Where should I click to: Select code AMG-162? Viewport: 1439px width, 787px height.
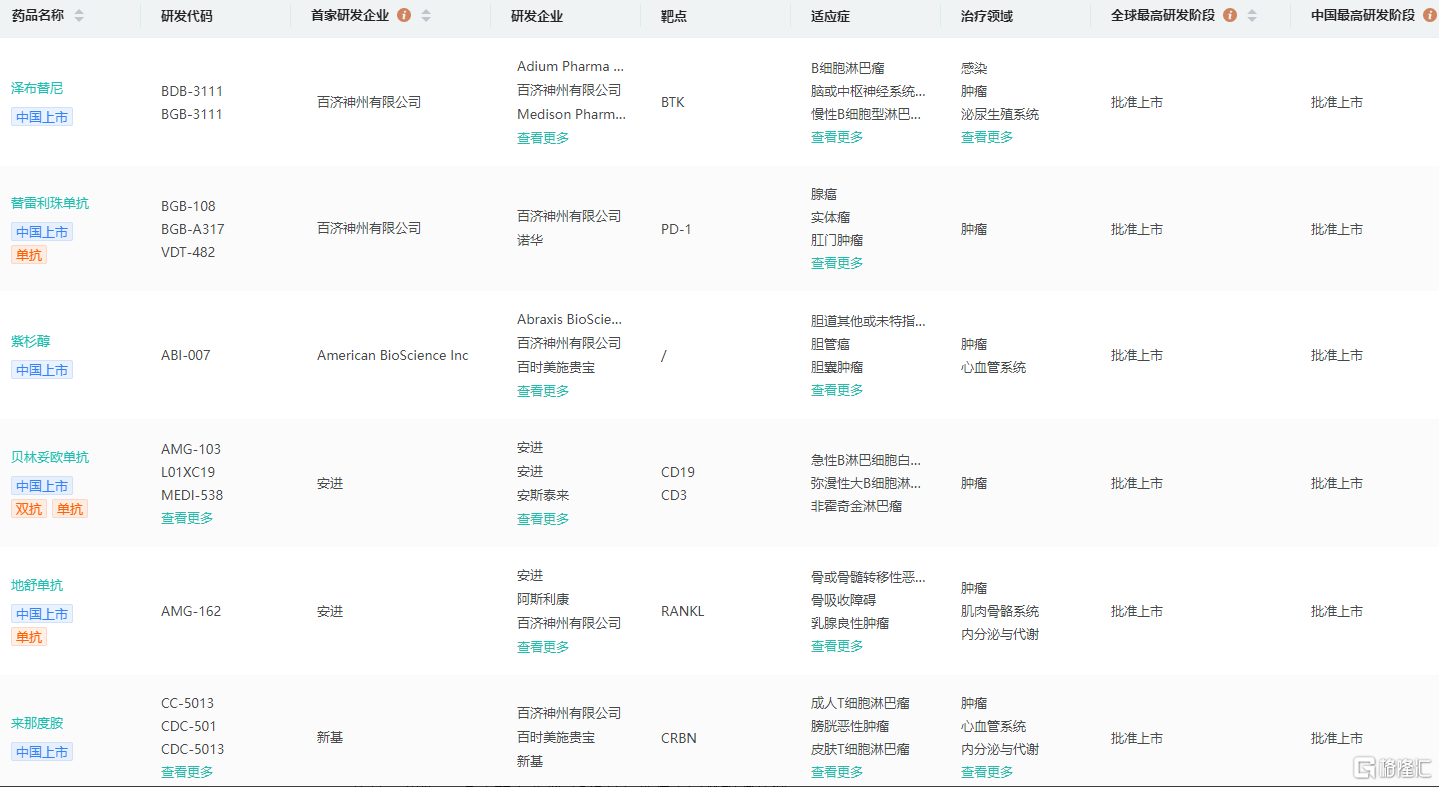tap(191, 611)
